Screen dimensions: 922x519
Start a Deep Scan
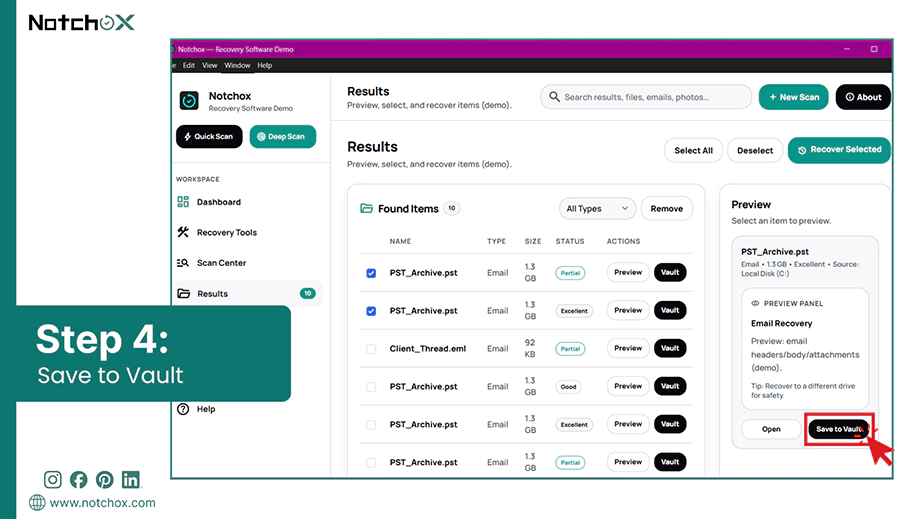click(x=283, y=136)
